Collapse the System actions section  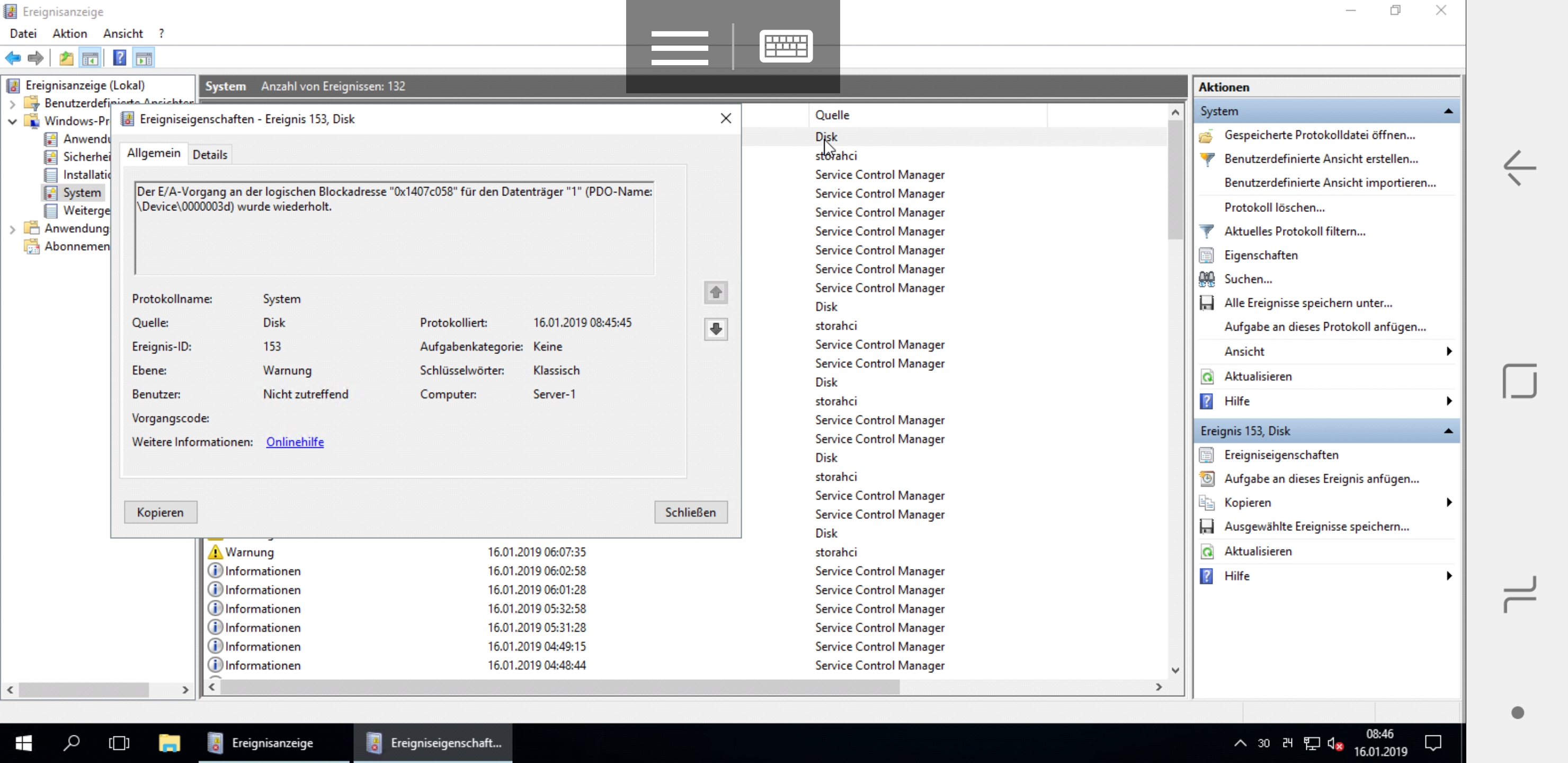click(1448, 111)
